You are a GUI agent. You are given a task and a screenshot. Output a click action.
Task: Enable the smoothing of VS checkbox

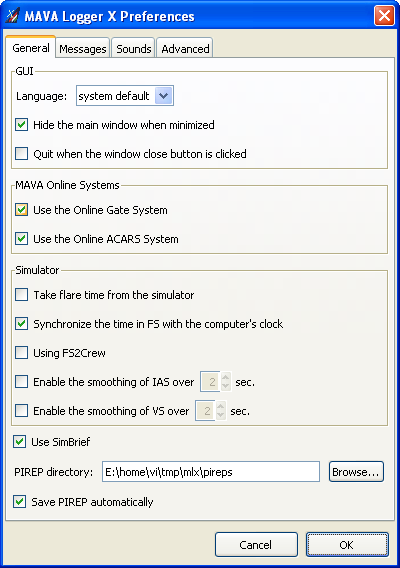pyautogui.click(x=21, y=411)
